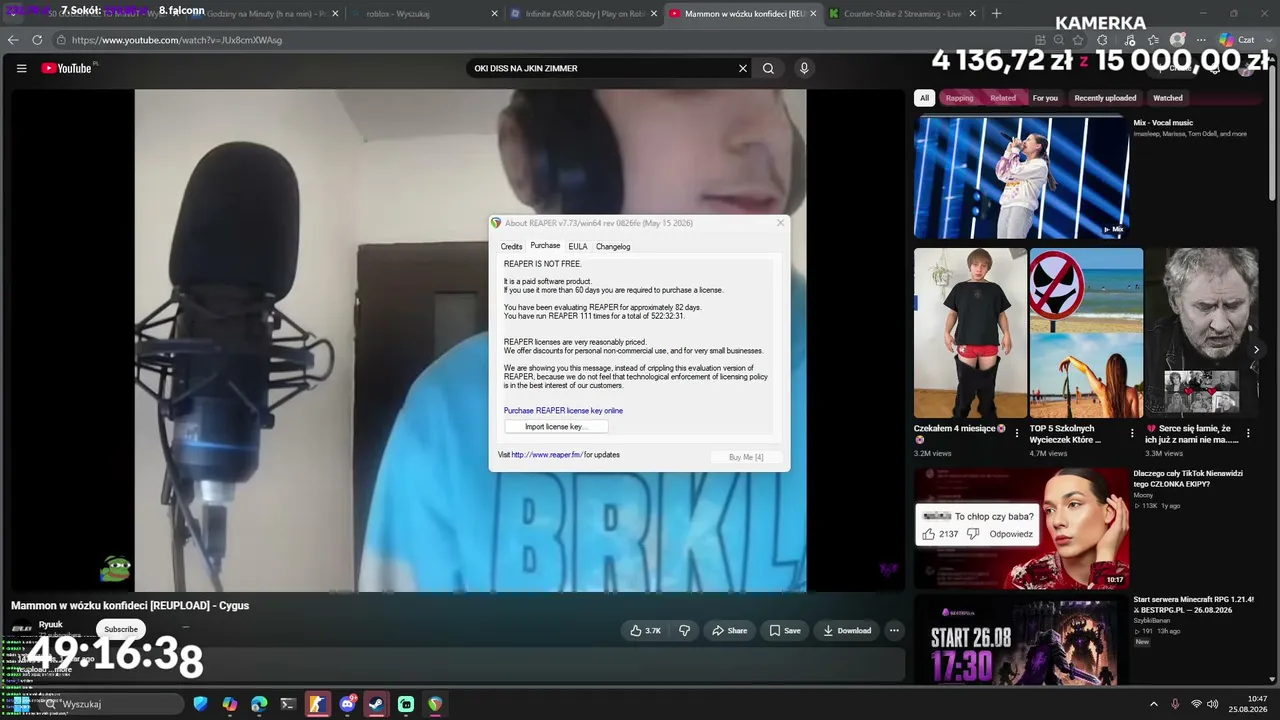
Task: Open Windows Security shield on taskbar
Action: coord(201,704)
